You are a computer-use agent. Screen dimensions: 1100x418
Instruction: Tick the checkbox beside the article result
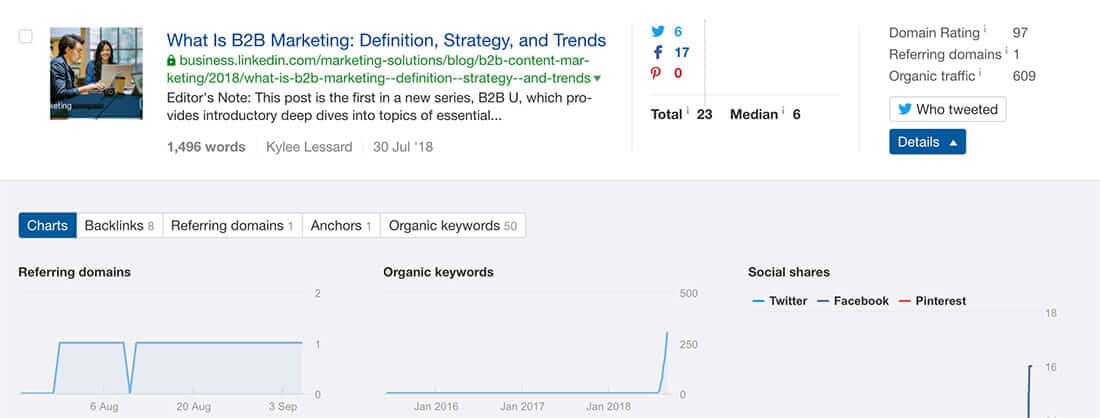[x=26, y=37]
